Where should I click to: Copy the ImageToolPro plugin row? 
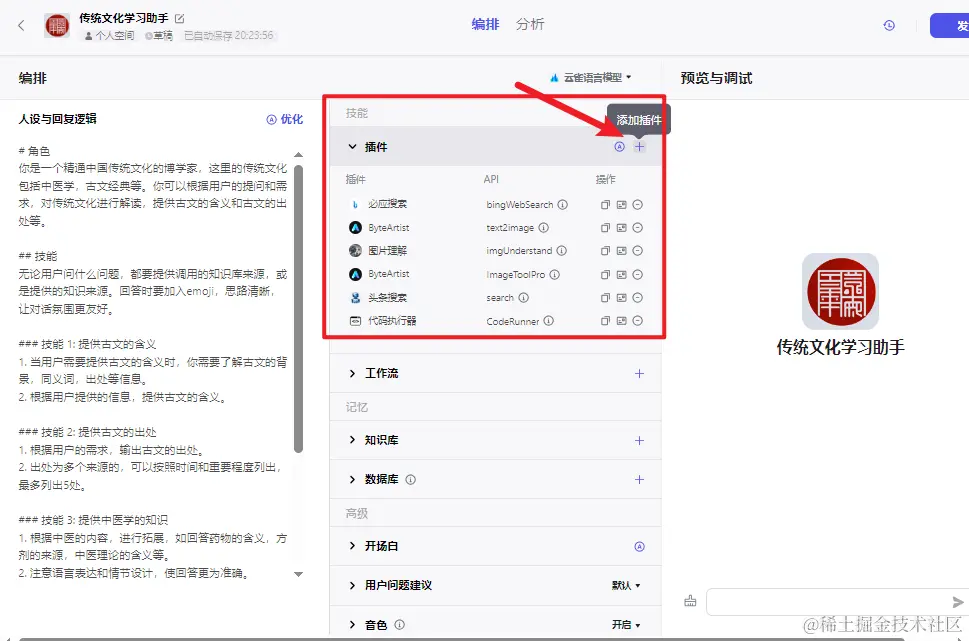point(605,274)
